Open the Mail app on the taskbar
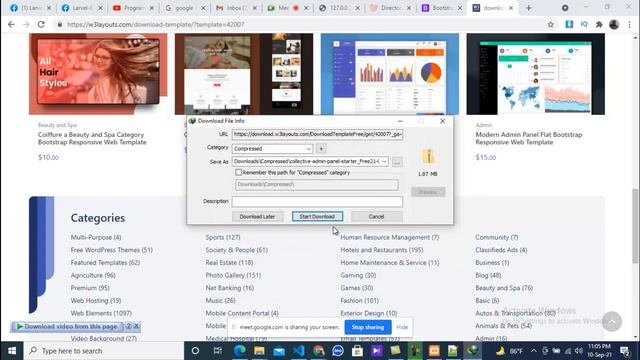The width and height of the screenshot is (640, 360). click(279, 351)
